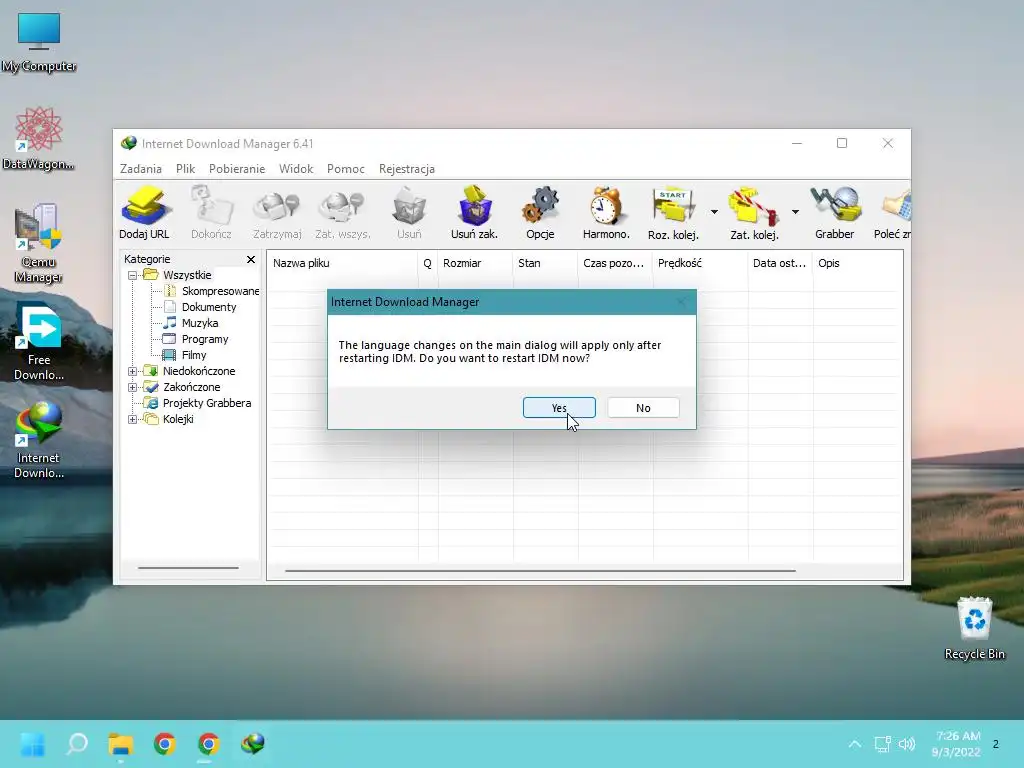Screen dimensions: 1024x768
Task: Open the Recycle Bin desktop icon
Action: coord(974,628)
